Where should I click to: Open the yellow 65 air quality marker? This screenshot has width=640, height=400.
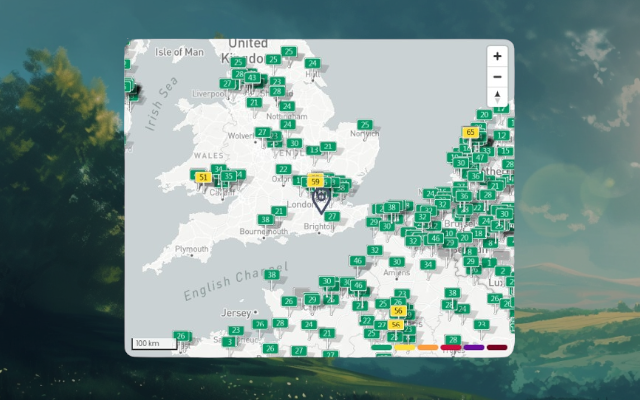(x=470, y=132)
